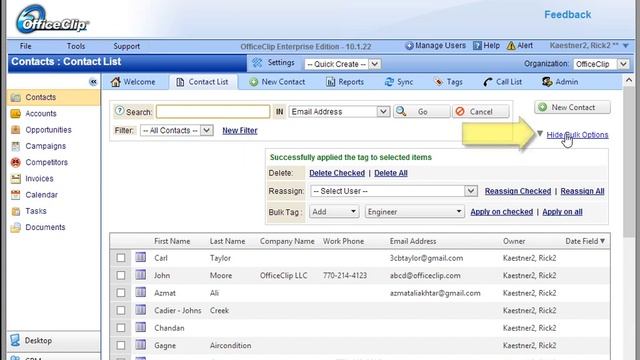Click the Documents sidebar icon
This screenshot has width=640, height=360.
pos(16,227)
